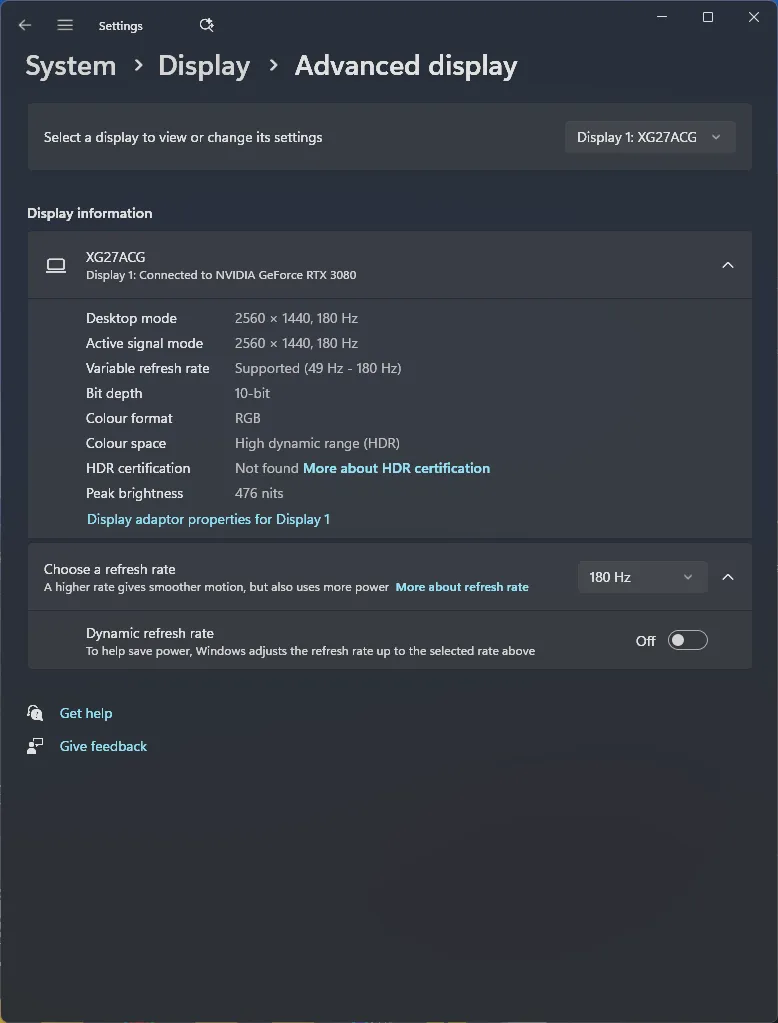778x1023 pixels.
Task: Collapse the Choose a refresh rate section
Action: [x=728, y=577]
